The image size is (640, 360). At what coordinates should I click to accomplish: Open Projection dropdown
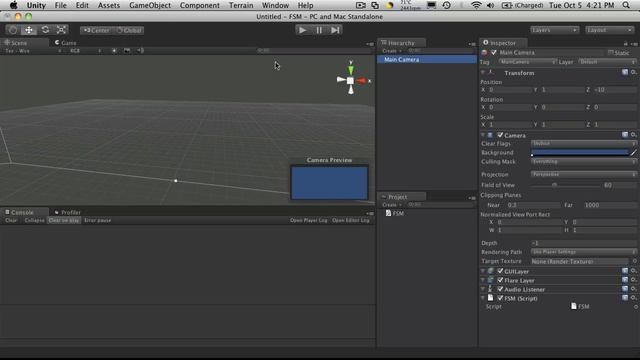click(x=583, y=174)
